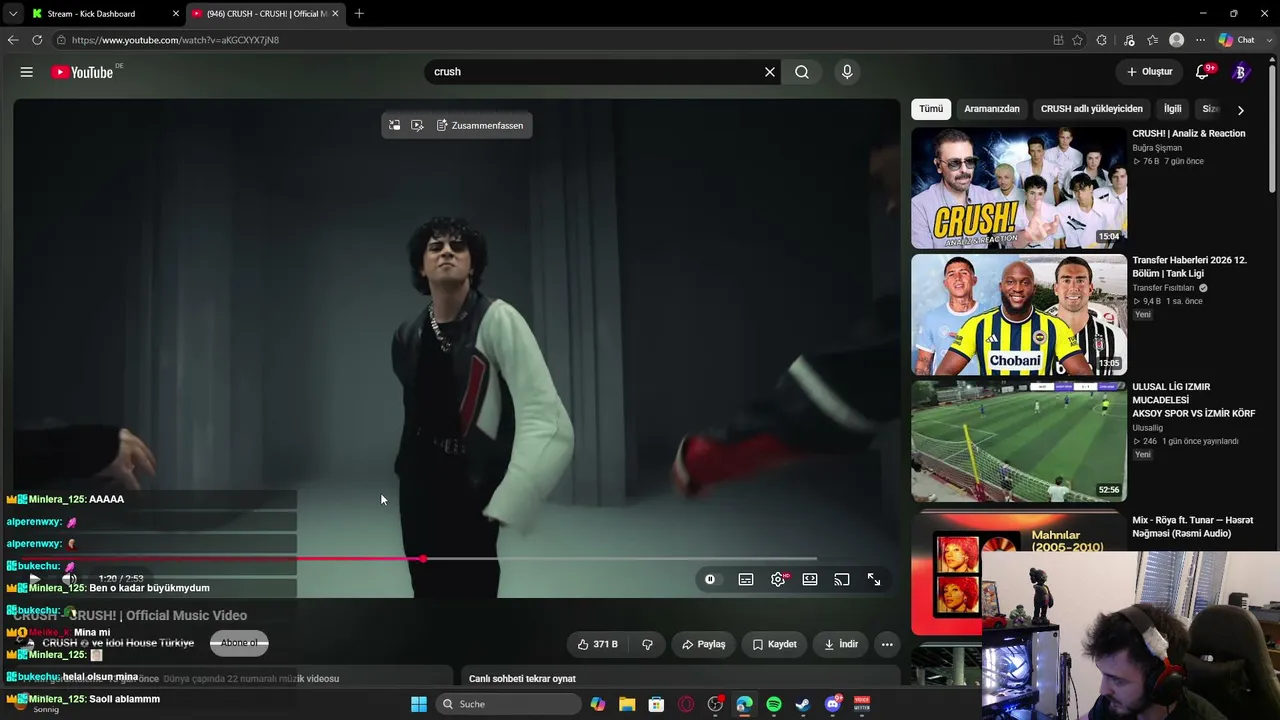Open the Windows Start menu
The image size is (1280, 720).
[419, 704]
